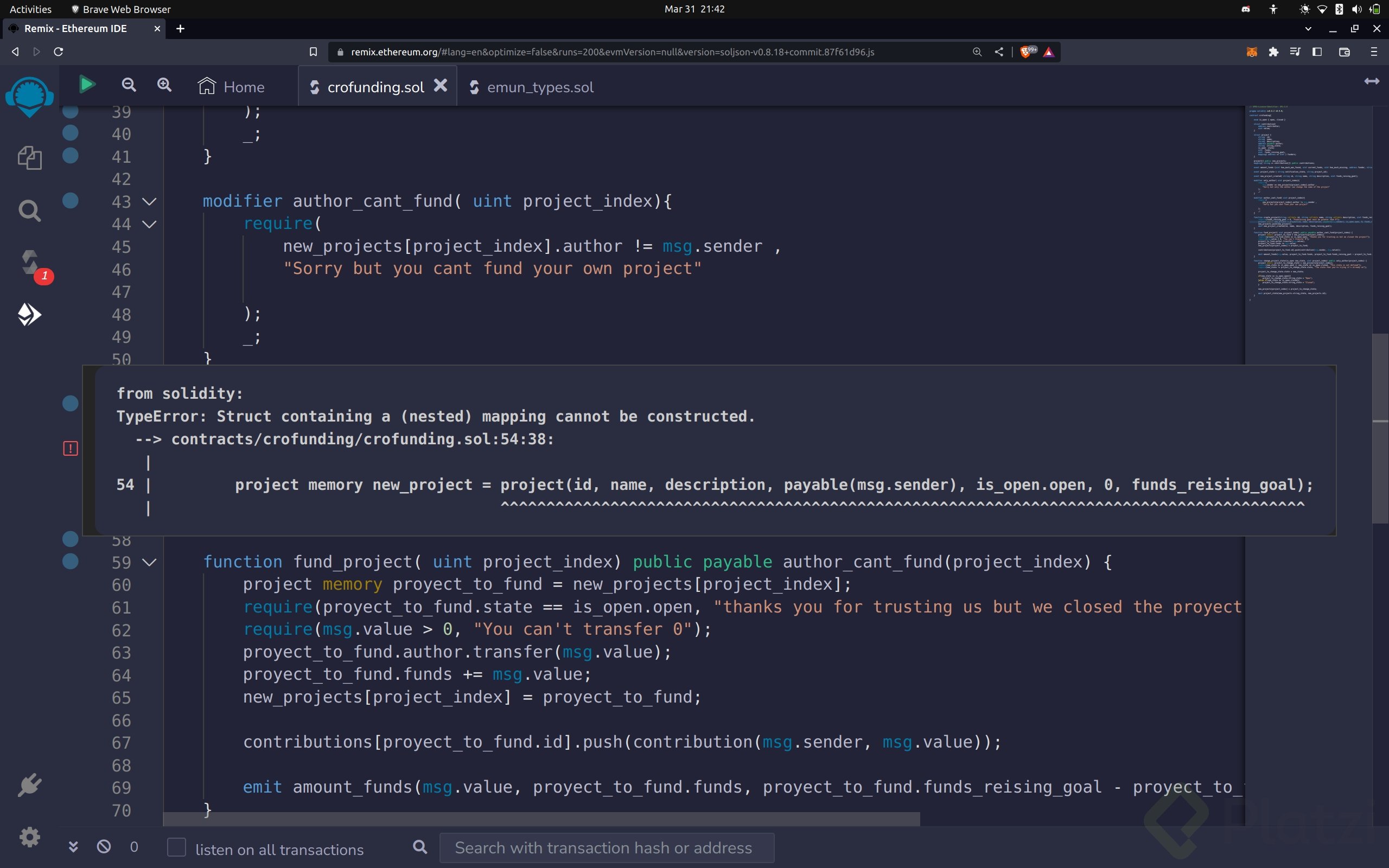Screen dimensions: 1389x868
Task: Click the transaction hash search field
Action: pyautogui.click(x=606, y=847)
